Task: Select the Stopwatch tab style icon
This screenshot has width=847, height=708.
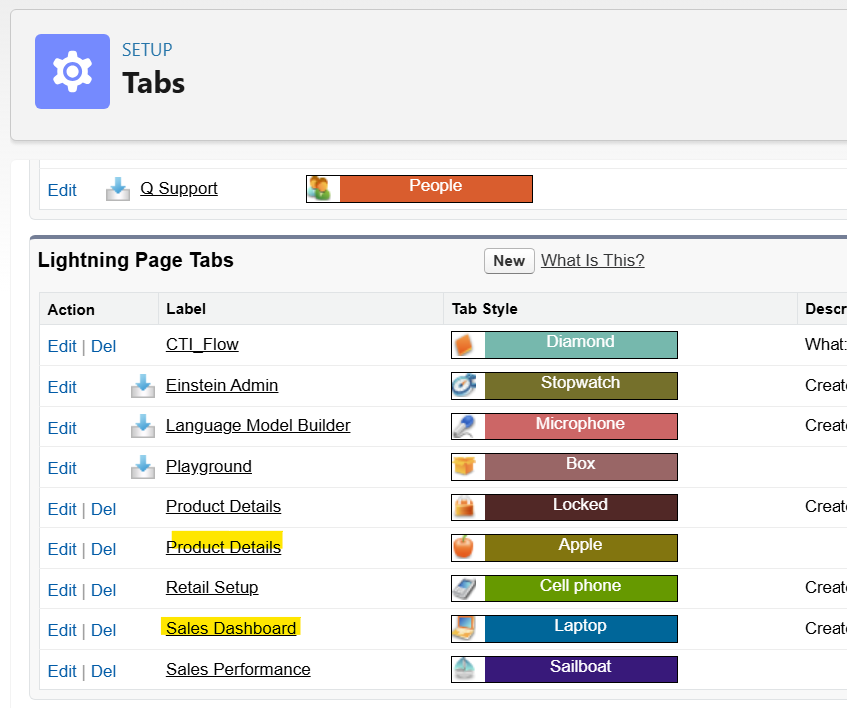Action: pyautogui.click(x=467, y=386)
